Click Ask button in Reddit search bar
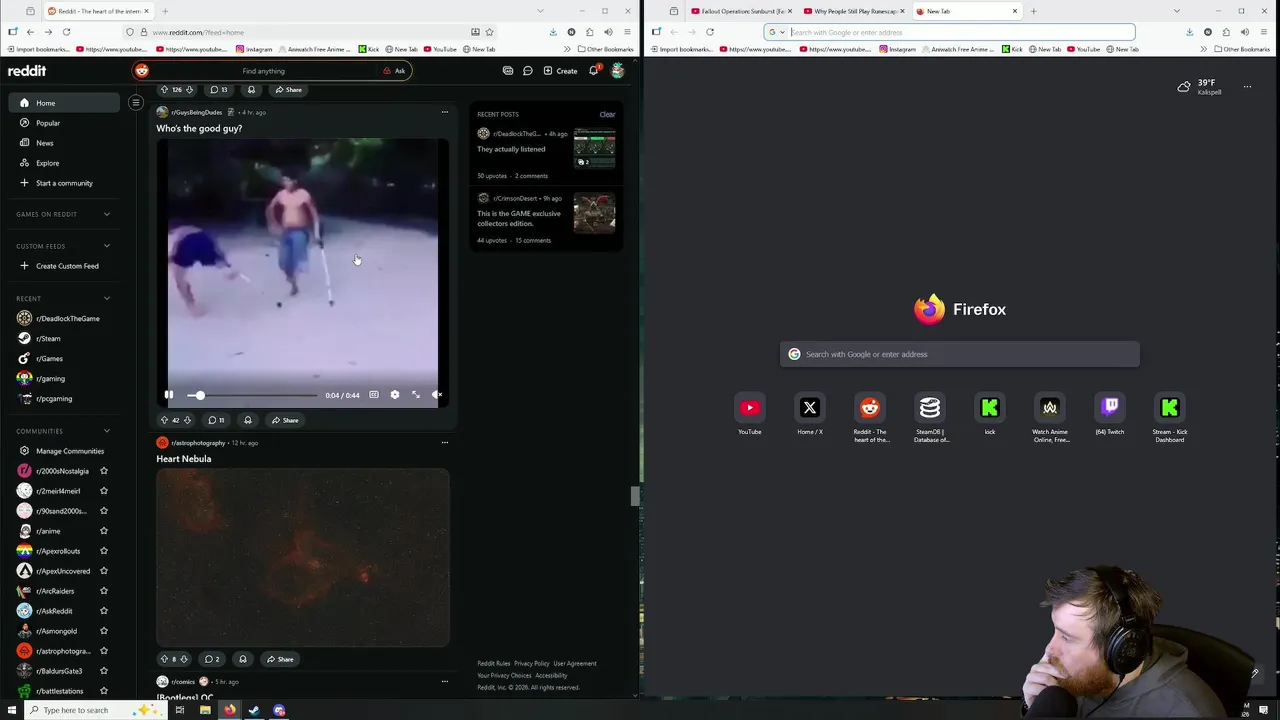 pyautogui.click(x=394, y=71)
